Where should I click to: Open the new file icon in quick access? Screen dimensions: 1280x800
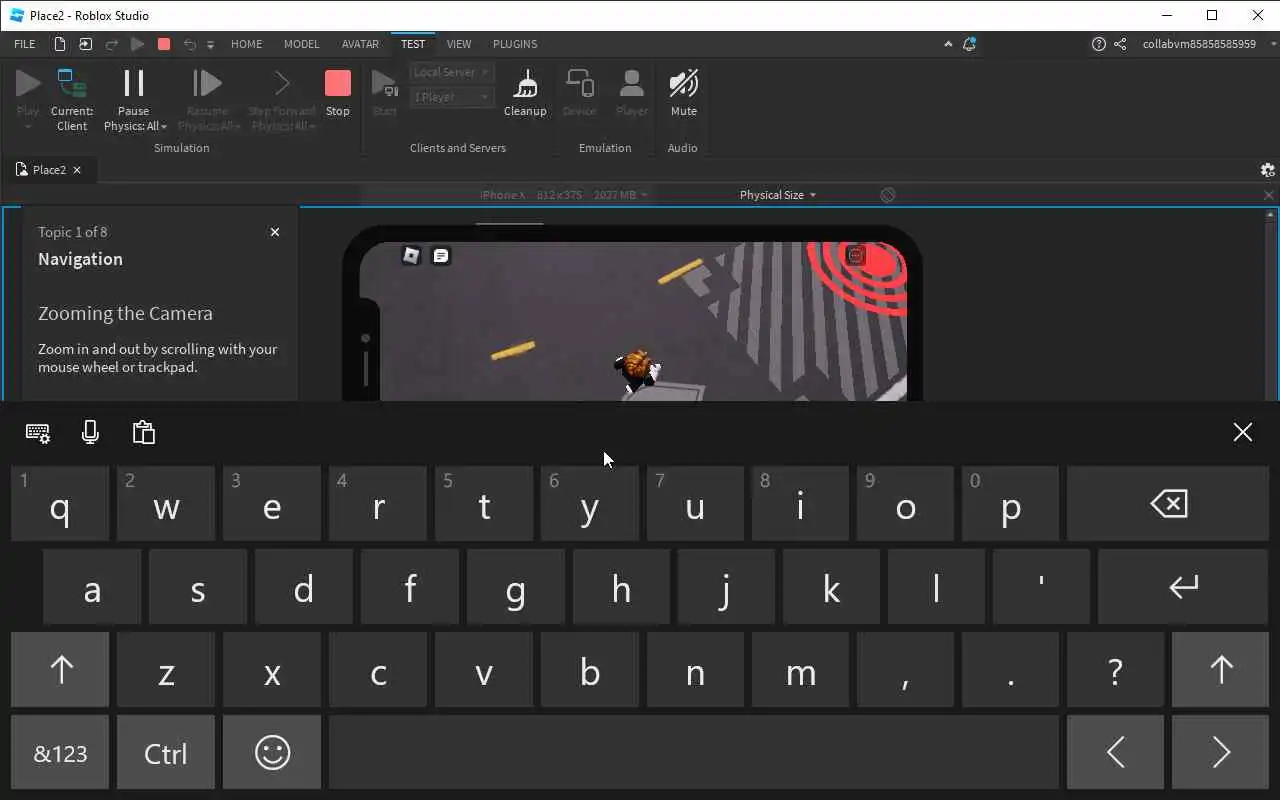pos(60,44)
